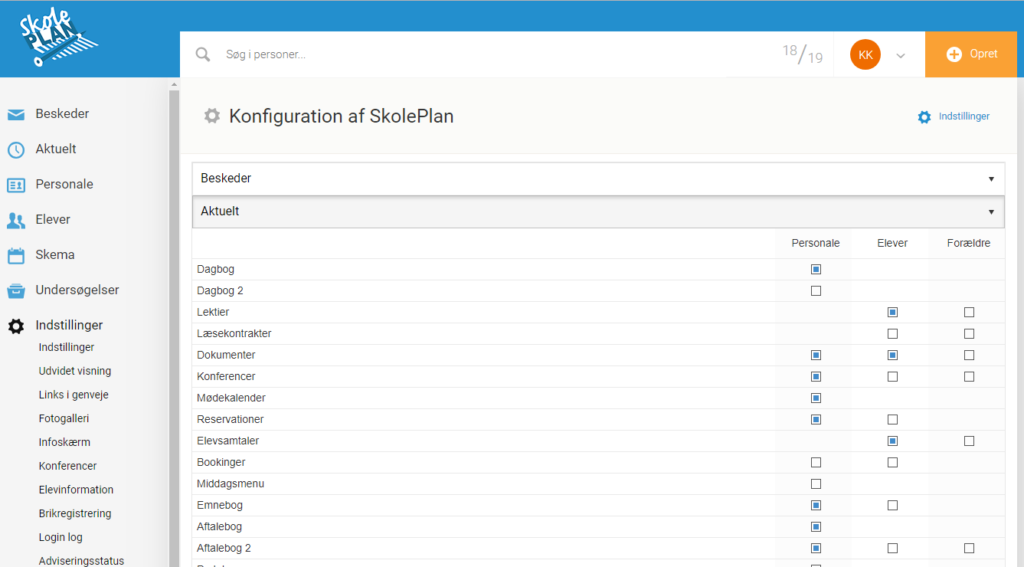
Task: Uncheck Lektier for Elever
Action: point(892,312)
